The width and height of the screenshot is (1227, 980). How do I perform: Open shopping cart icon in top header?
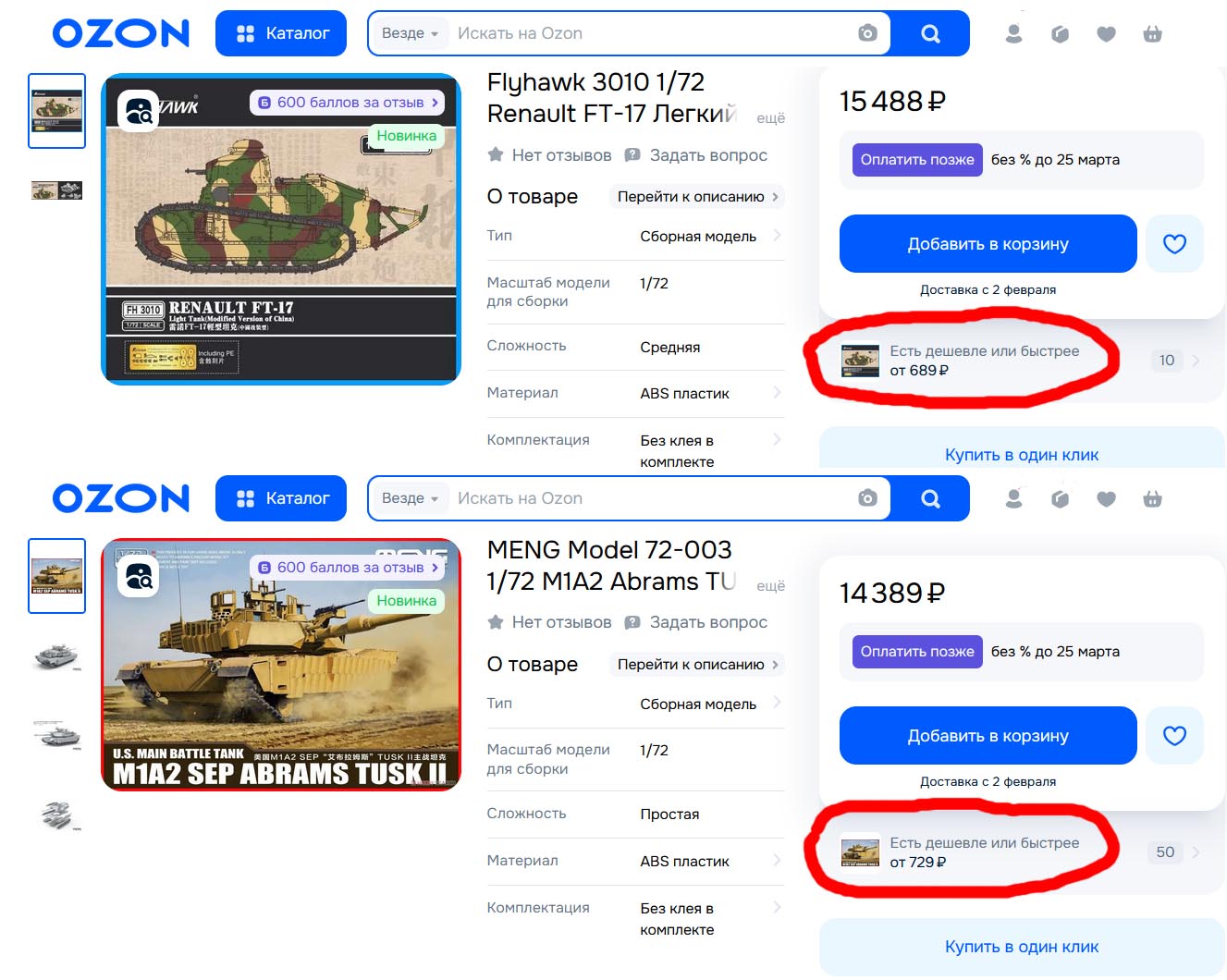click(x=1152, y=34)
